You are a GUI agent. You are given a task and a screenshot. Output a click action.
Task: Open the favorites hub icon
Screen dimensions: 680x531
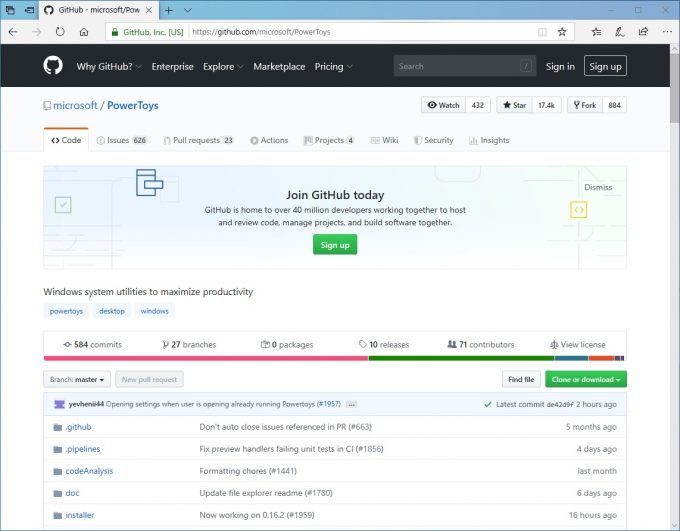click(596, 32)
